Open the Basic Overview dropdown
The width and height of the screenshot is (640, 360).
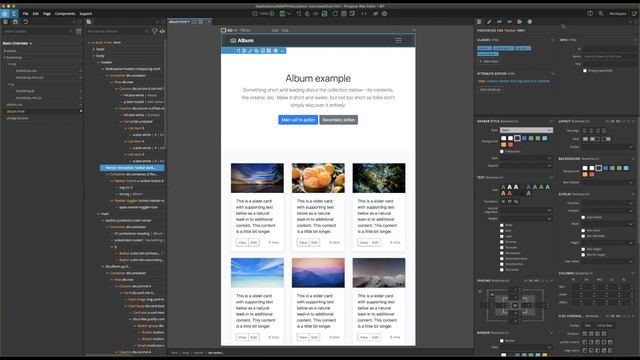(17, 43)
